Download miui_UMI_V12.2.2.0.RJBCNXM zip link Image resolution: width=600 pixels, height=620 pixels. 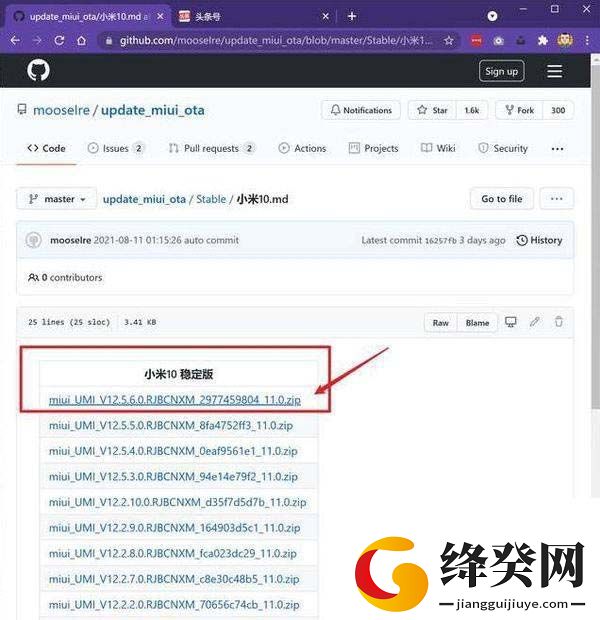174,605
